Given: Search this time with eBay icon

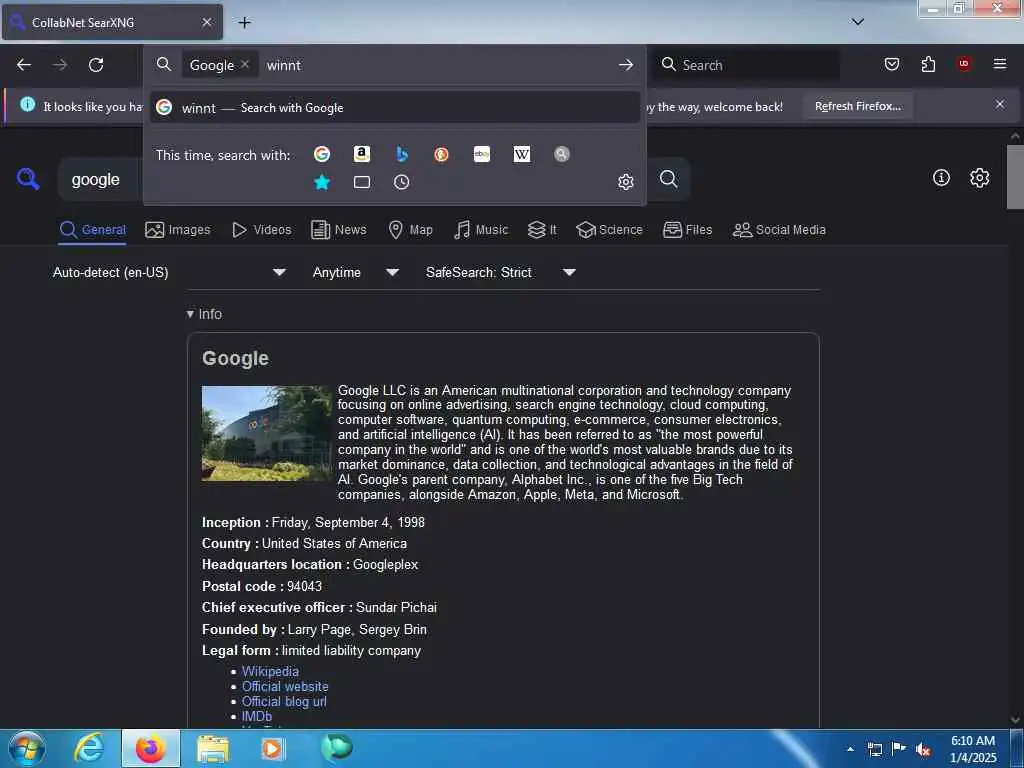Looking at the screenshot, I should (x=482, y=154).
